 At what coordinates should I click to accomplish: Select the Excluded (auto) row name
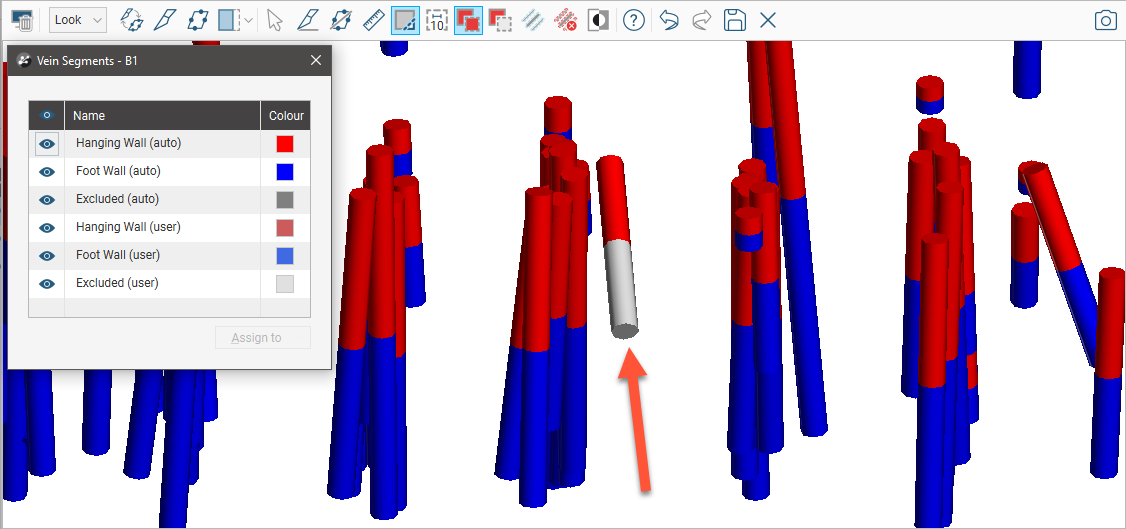(x=118, y=199)
